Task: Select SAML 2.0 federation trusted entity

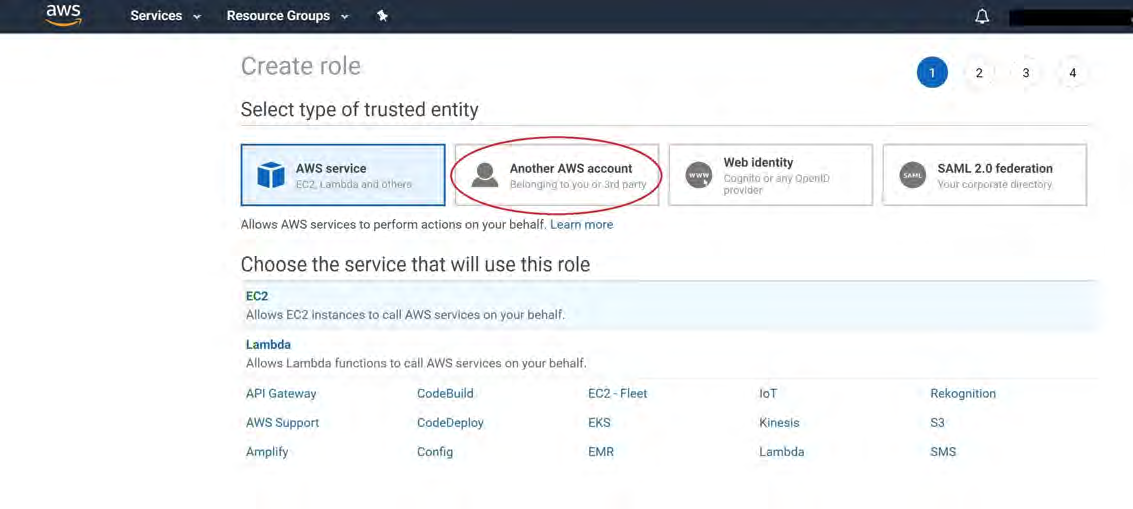Action: tap(984, 175)
